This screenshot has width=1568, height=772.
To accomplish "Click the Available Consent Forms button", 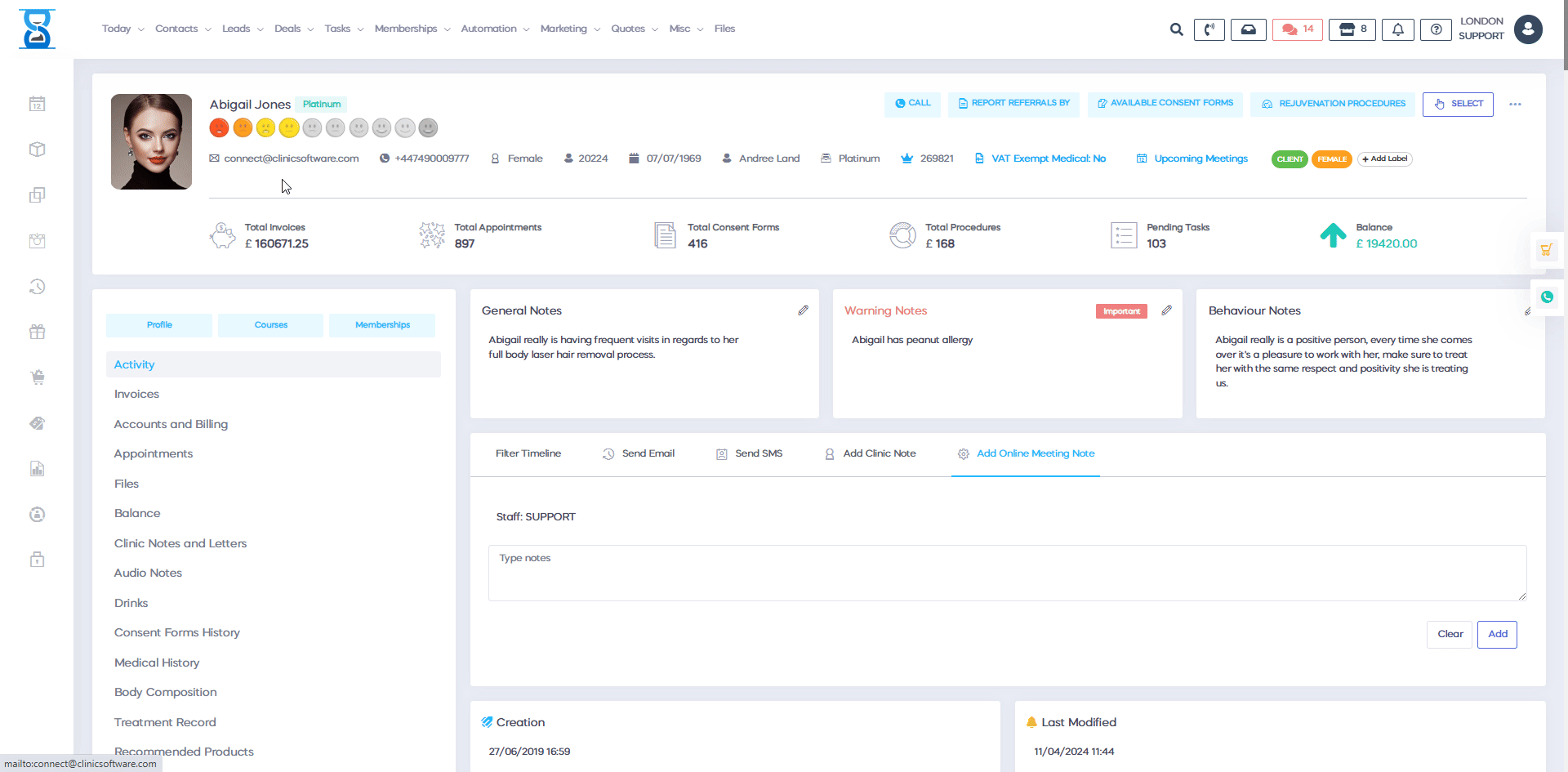I will (1165, 104).
